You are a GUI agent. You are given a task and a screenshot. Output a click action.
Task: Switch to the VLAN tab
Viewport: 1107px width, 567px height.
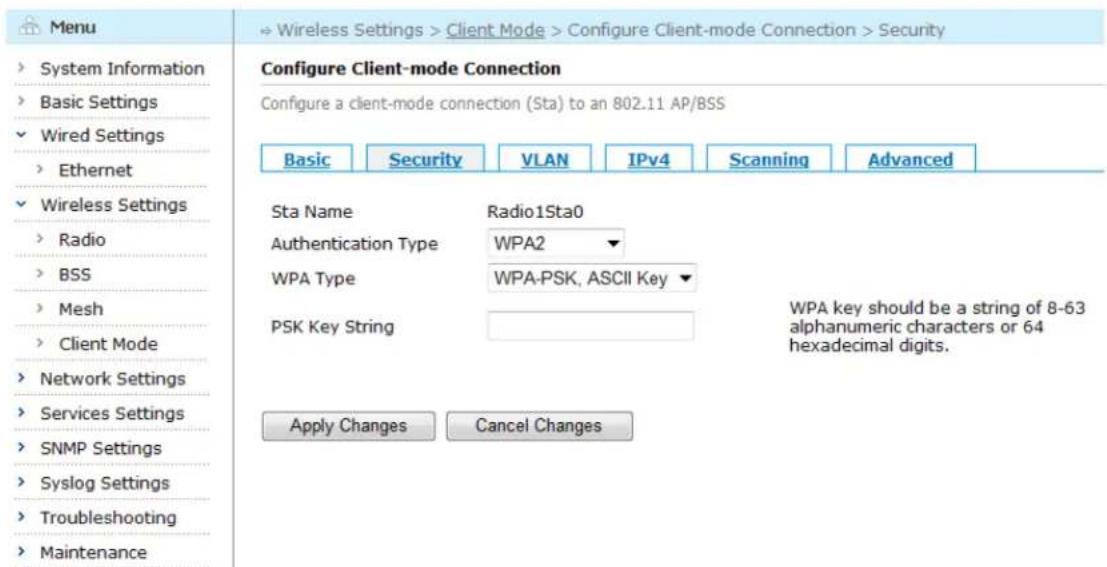[x=544, y=160]
